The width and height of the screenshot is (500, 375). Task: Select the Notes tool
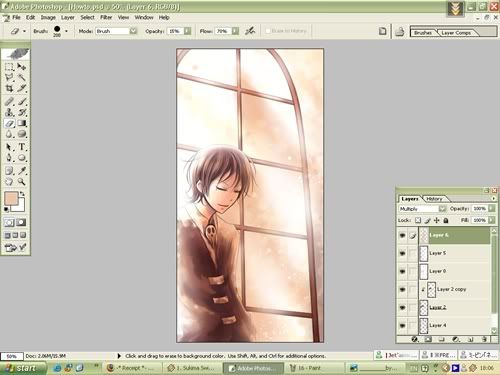point(9,171)
